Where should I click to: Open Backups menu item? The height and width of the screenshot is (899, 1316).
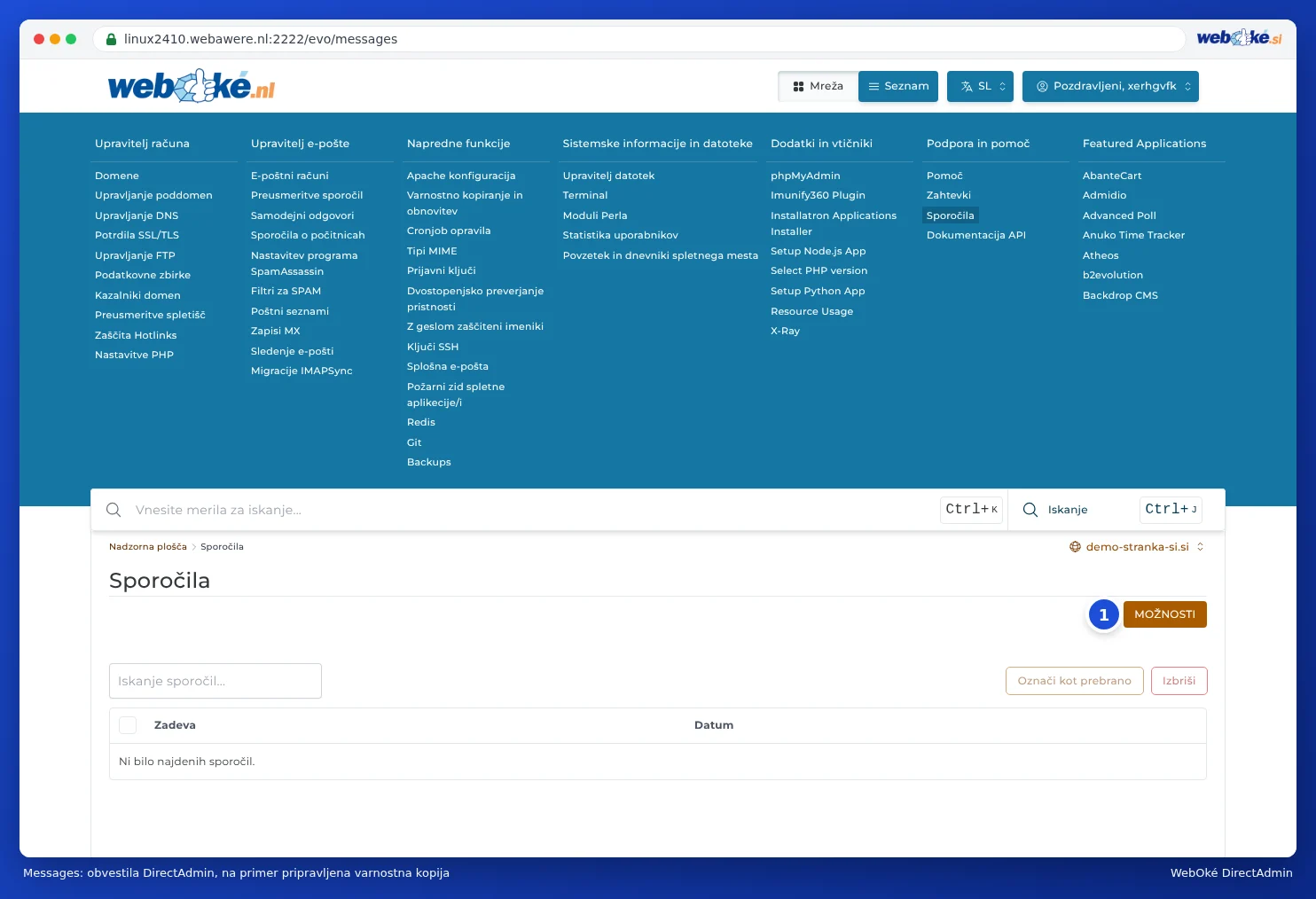point(429,462)
